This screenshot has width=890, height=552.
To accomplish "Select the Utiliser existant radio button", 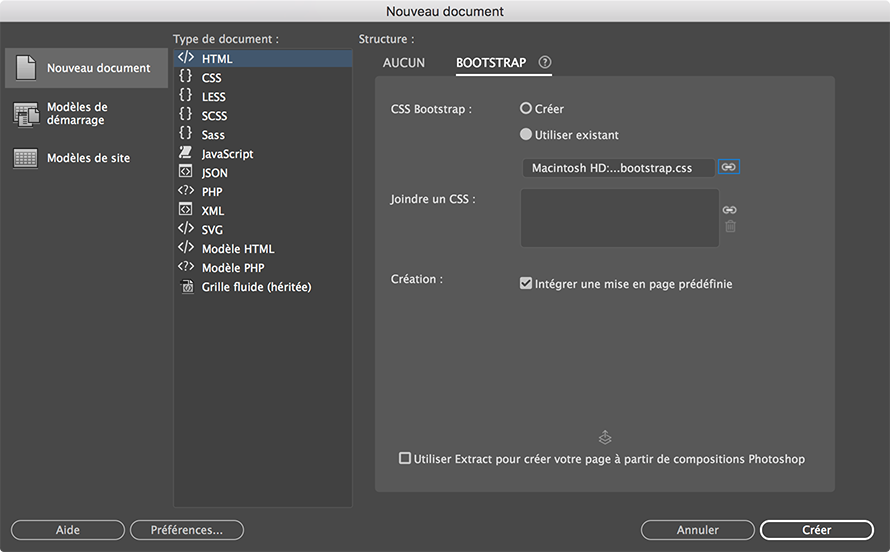I will 526,135.
